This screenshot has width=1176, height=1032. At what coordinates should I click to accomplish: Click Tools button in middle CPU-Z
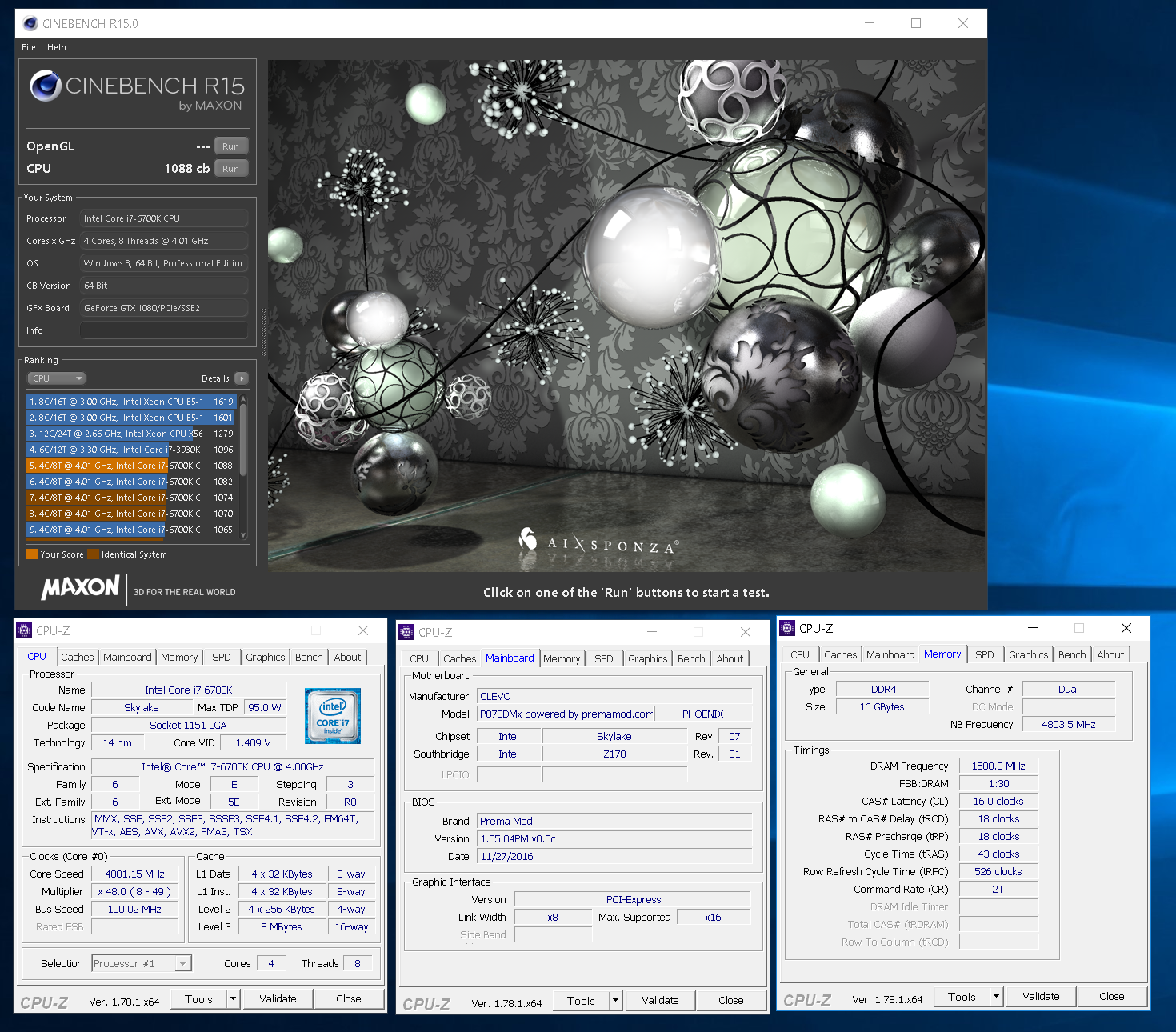point(581,1001)
